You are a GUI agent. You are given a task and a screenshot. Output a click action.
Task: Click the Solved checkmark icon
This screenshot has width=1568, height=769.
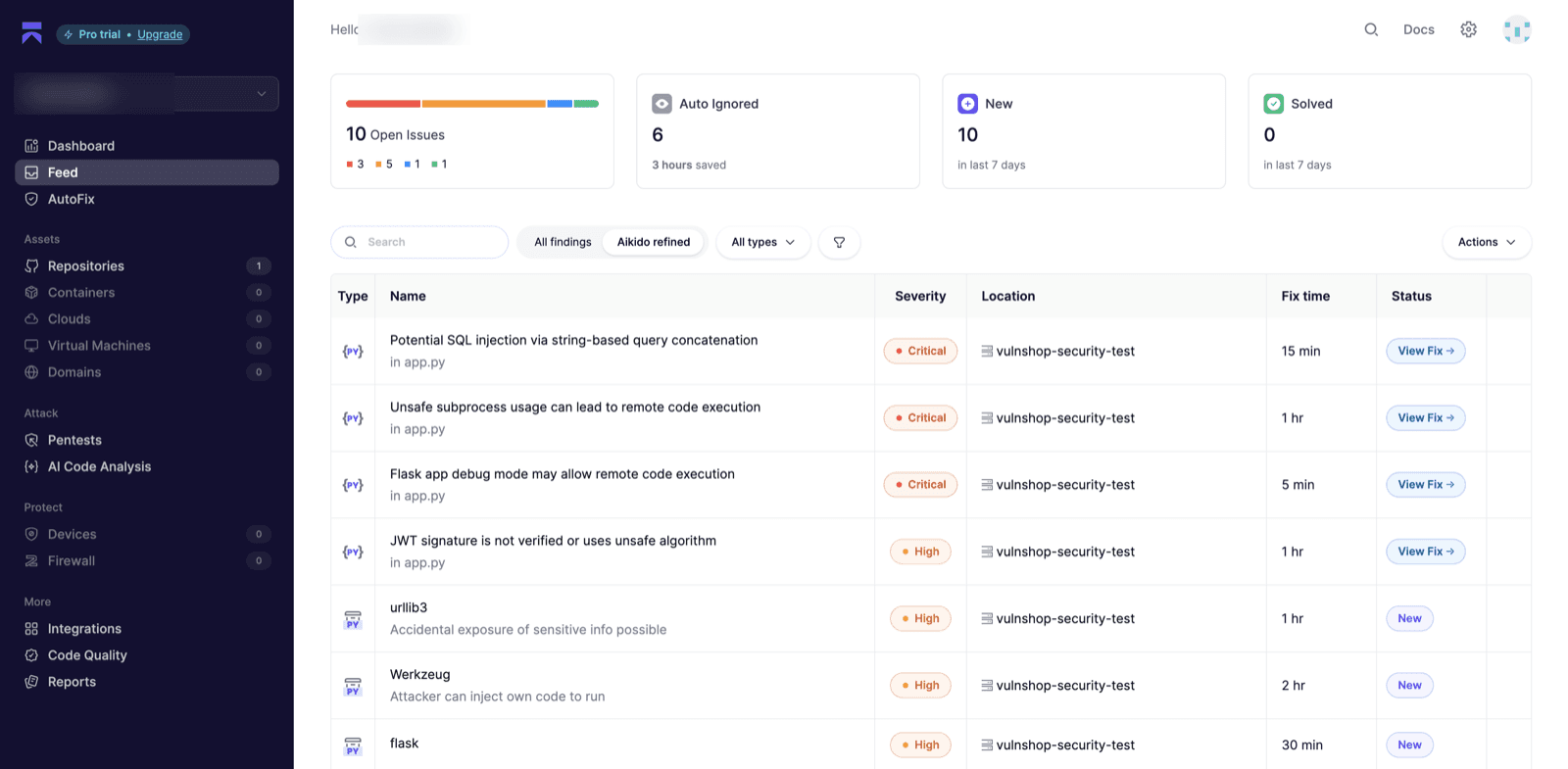tap(1273, 104)
